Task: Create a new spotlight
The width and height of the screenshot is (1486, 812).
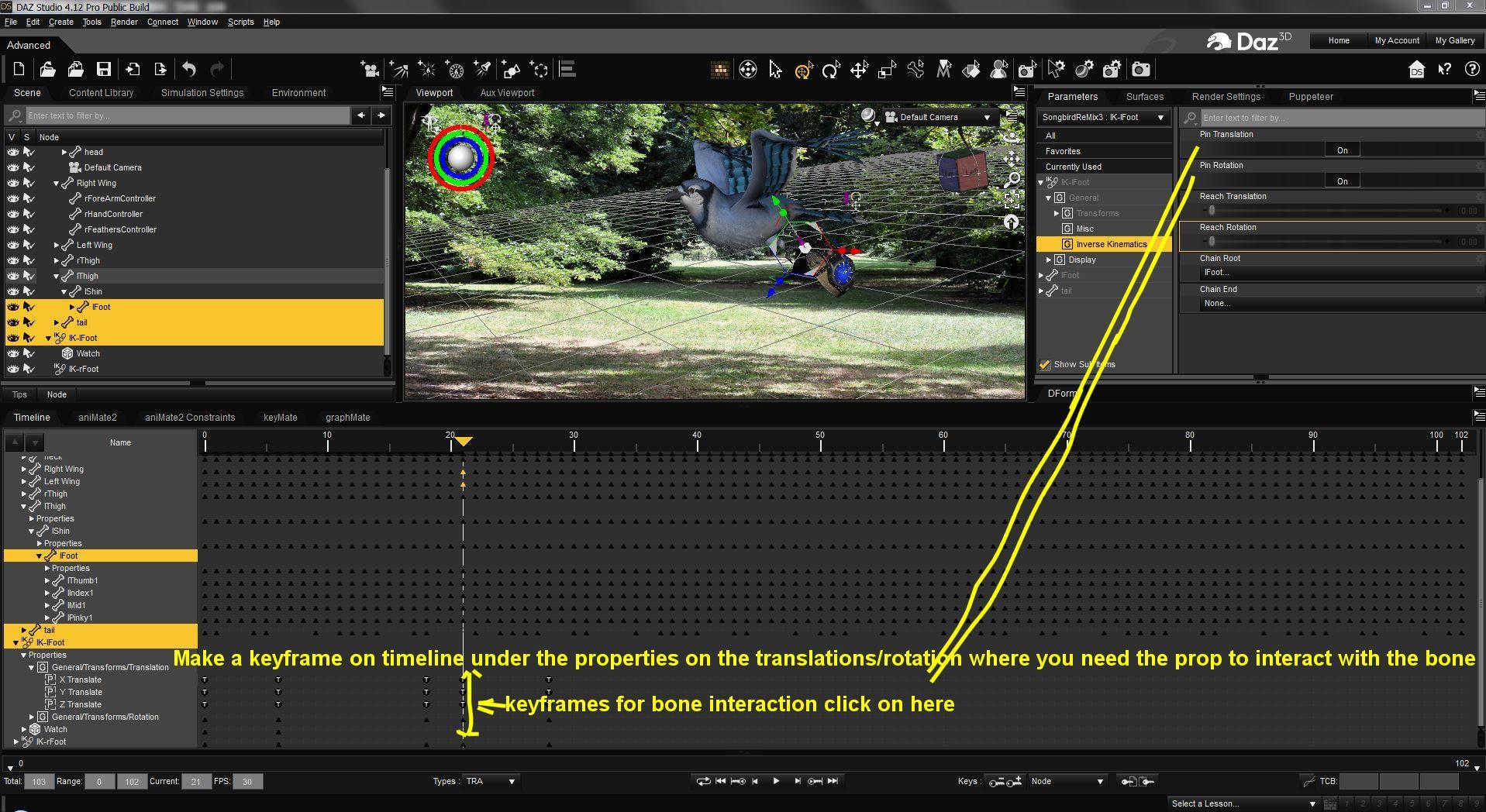Action: click(483, 70)
